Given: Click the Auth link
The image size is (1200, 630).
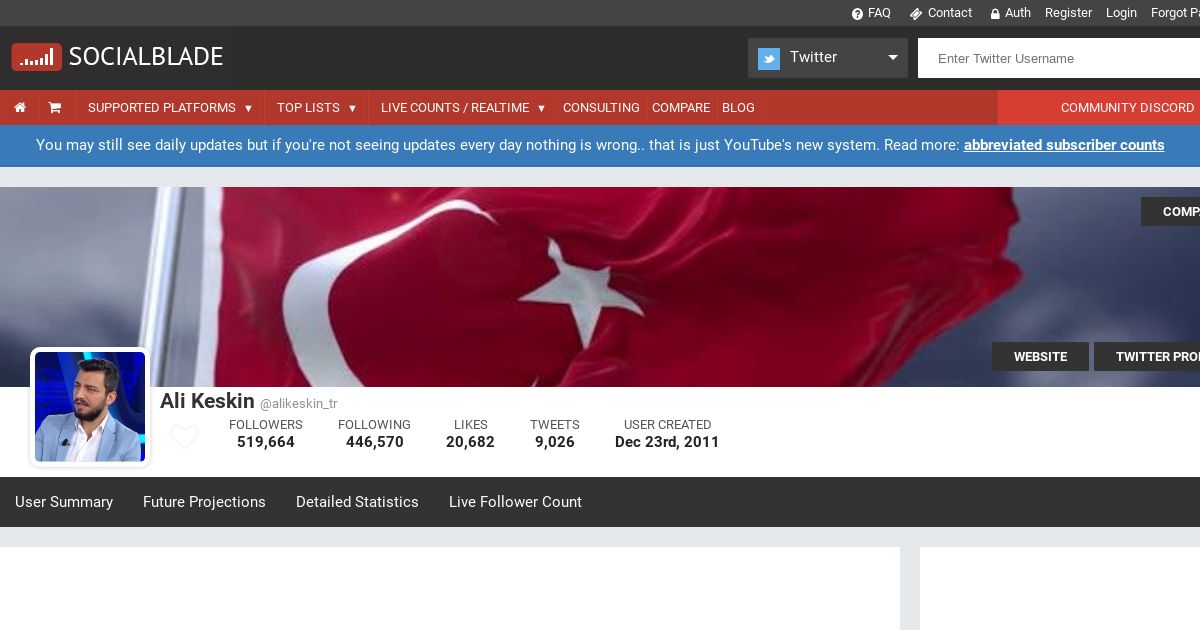Looking at the screenshot, I should point(1018,13).
